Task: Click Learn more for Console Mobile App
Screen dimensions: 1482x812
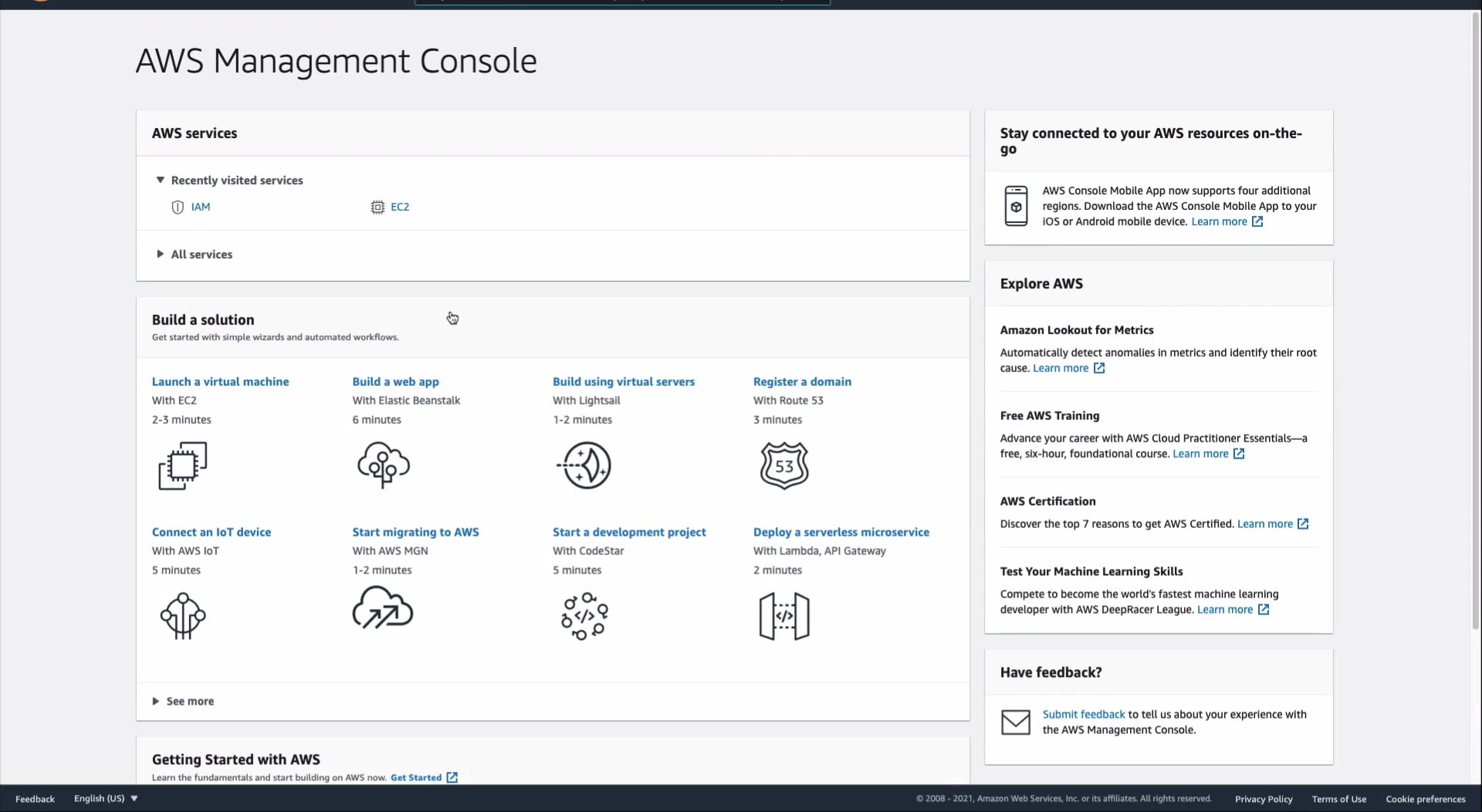Action: 1220,222
